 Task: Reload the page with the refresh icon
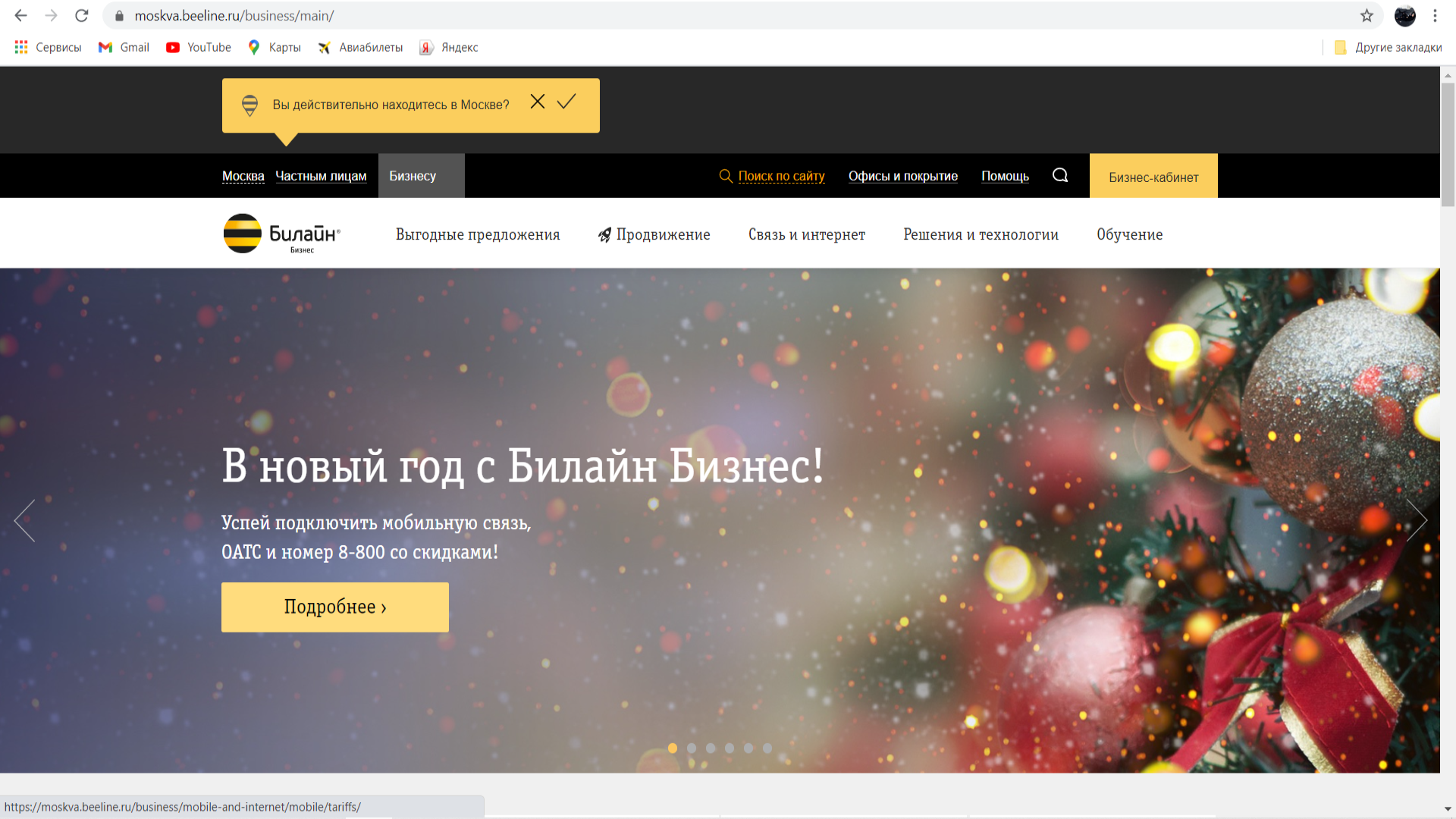tap(82, 15)
